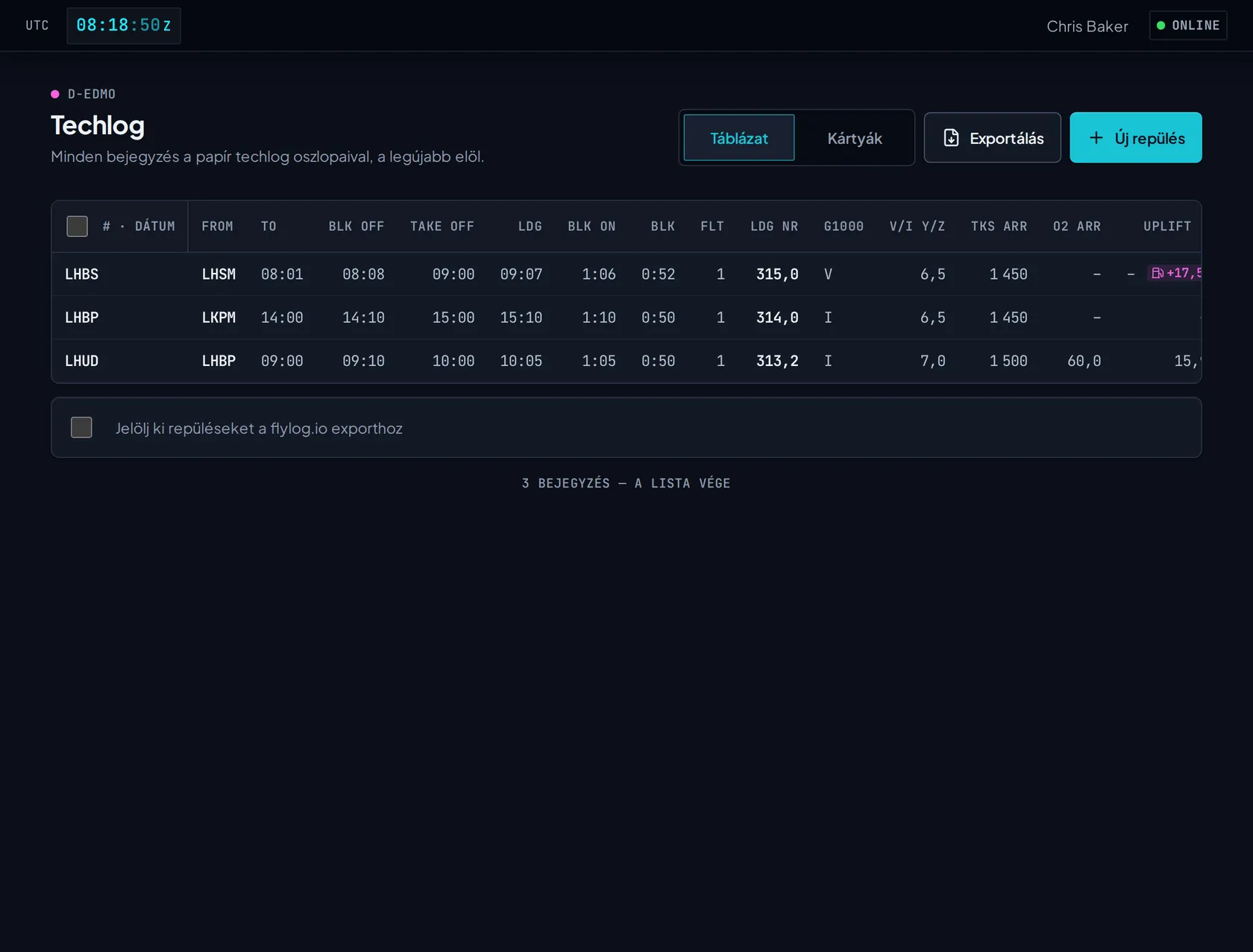The width and height of the screenshot is (1253, 952).
Task: Click the LDG NR column header
Action: pyautogui.click(x=773, y=226)
